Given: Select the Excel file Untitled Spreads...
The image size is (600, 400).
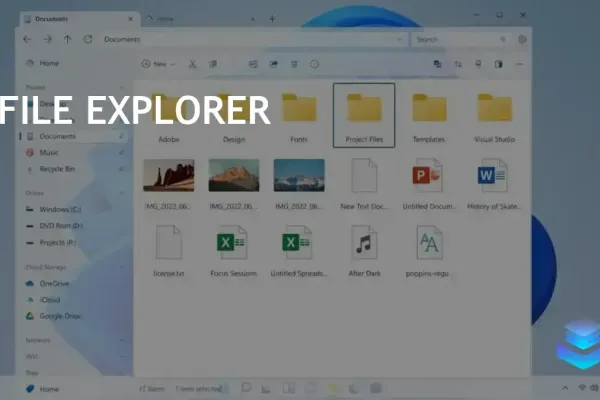Looking at the screenshot, I should pyautogui.click(x=299, y=251).
